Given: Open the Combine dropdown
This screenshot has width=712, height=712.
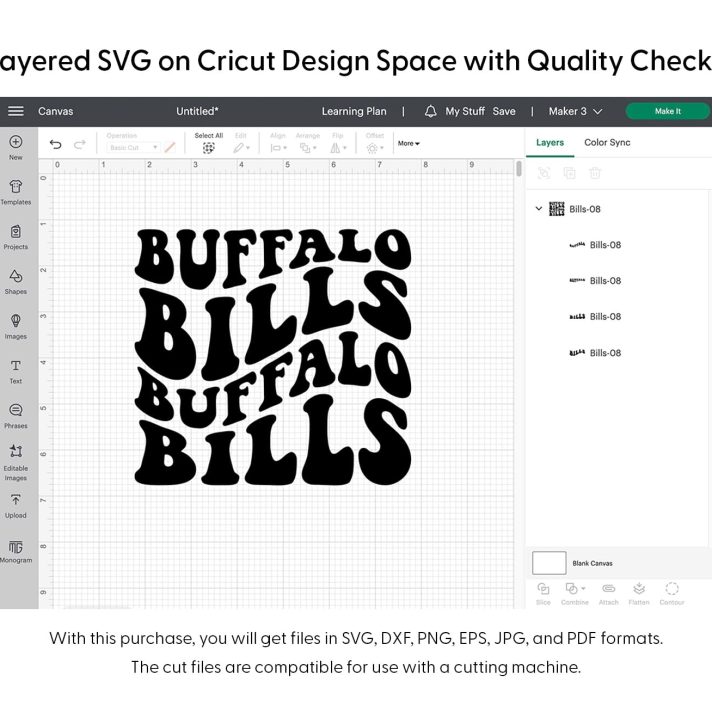Looking at the screenshot, I should click(575, 593).
